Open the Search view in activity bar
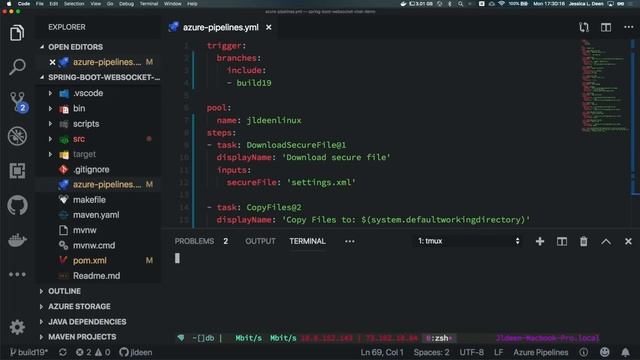This screenshot has height=360, width=640. tap(17, 67)
